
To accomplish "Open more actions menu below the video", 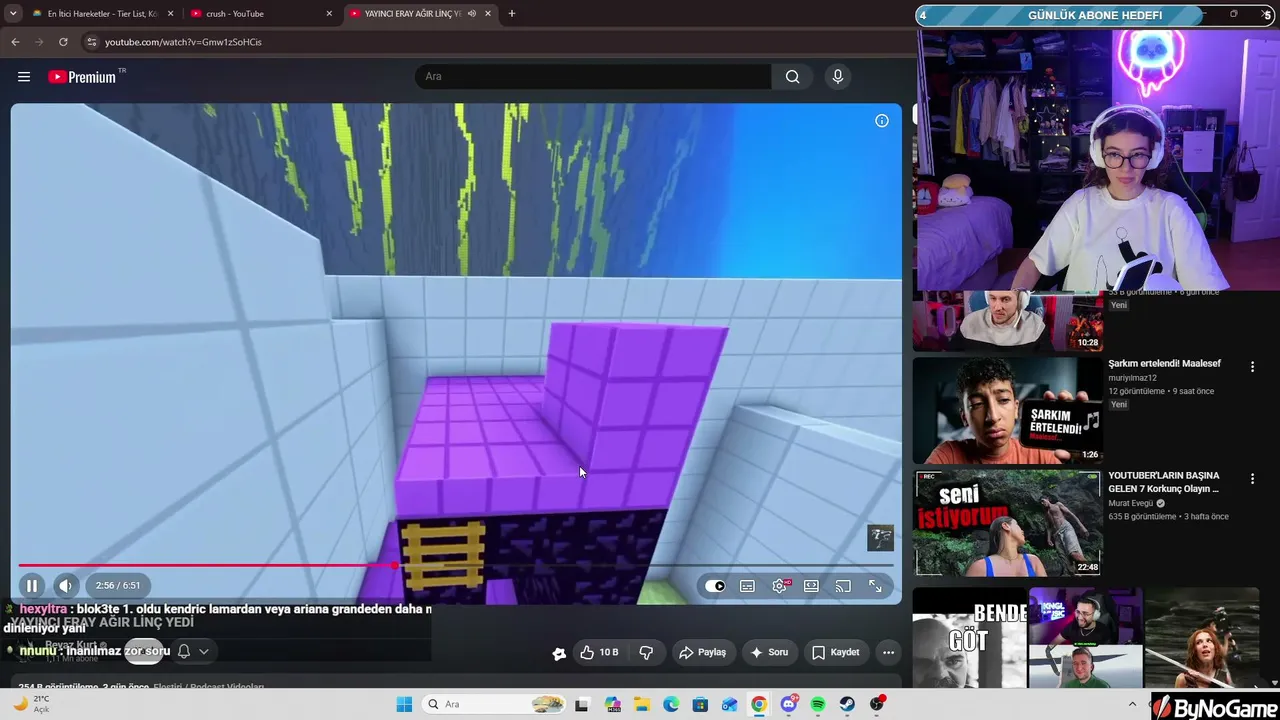I will point(888,652).
